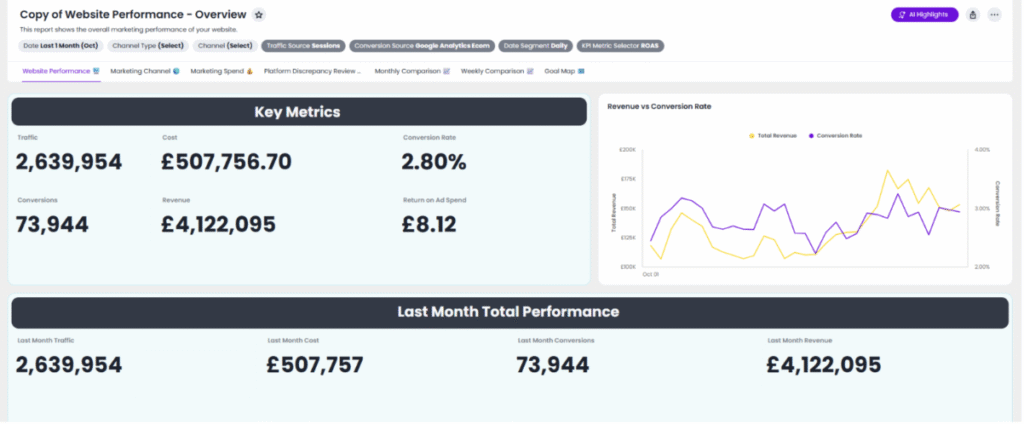Go to the Marketing Spend tab

point(222,71)
